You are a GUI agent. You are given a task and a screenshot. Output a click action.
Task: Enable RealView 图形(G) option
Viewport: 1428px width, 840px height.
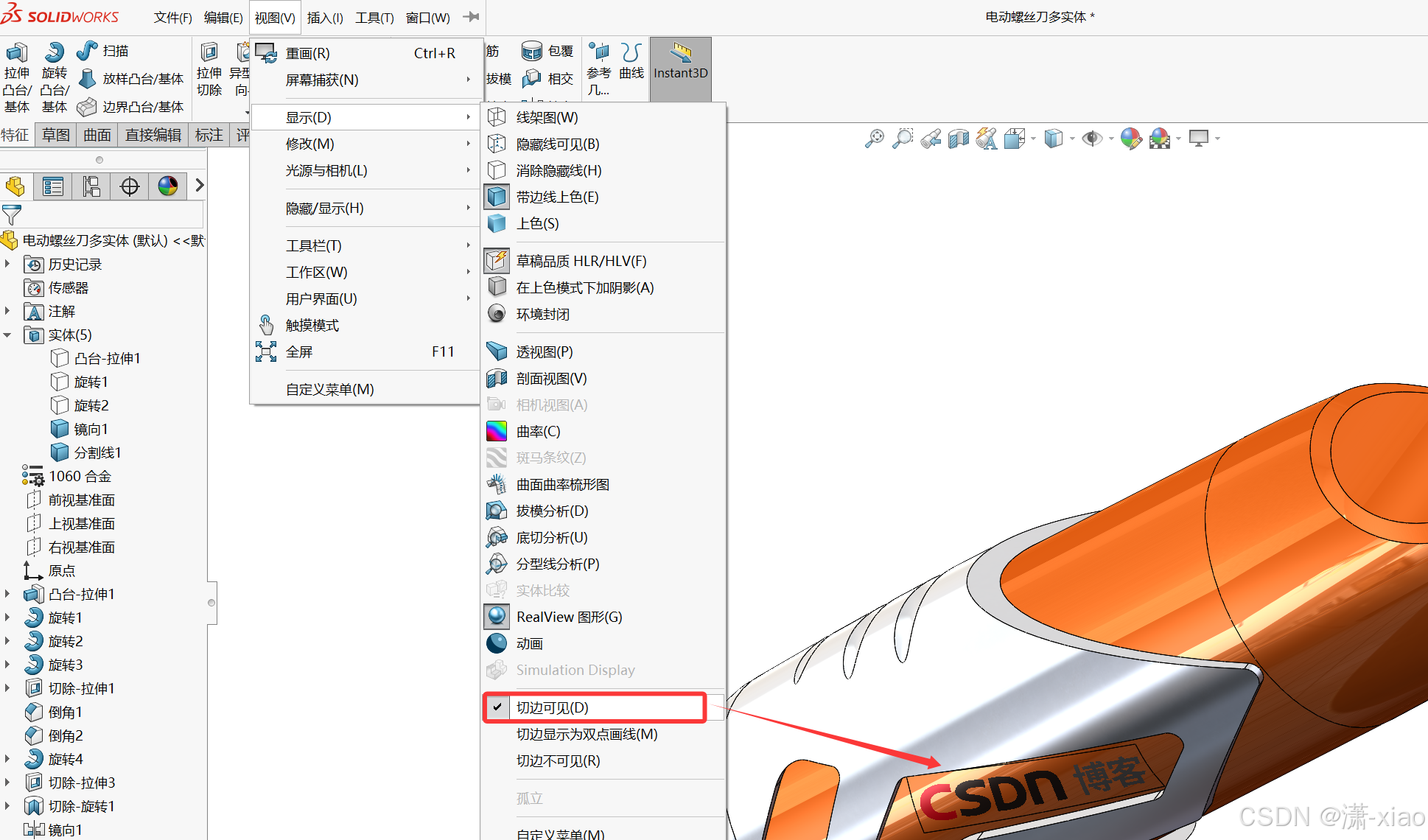569,617
